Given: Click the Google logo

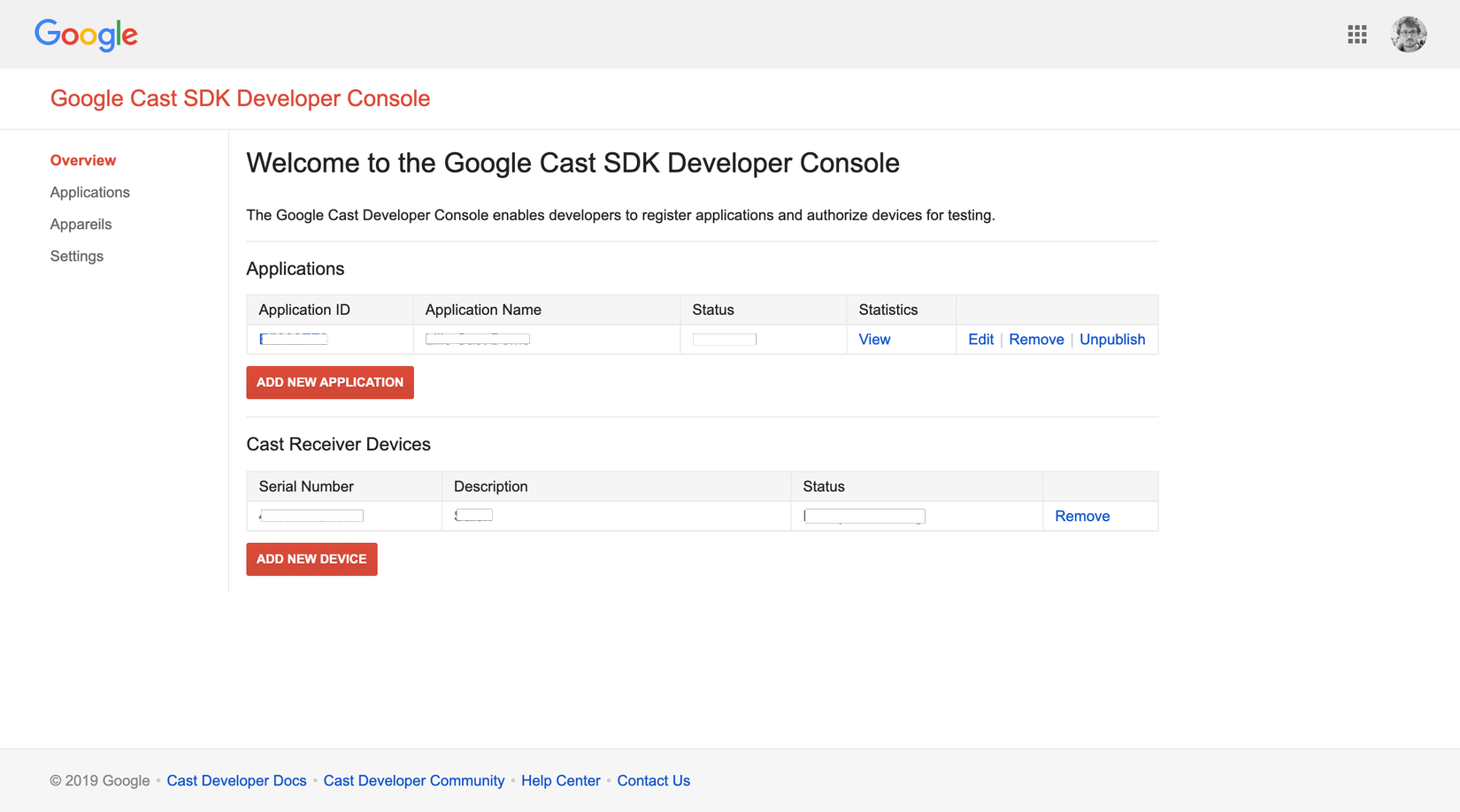Looking at the screenshot, I should coord(86,34).
